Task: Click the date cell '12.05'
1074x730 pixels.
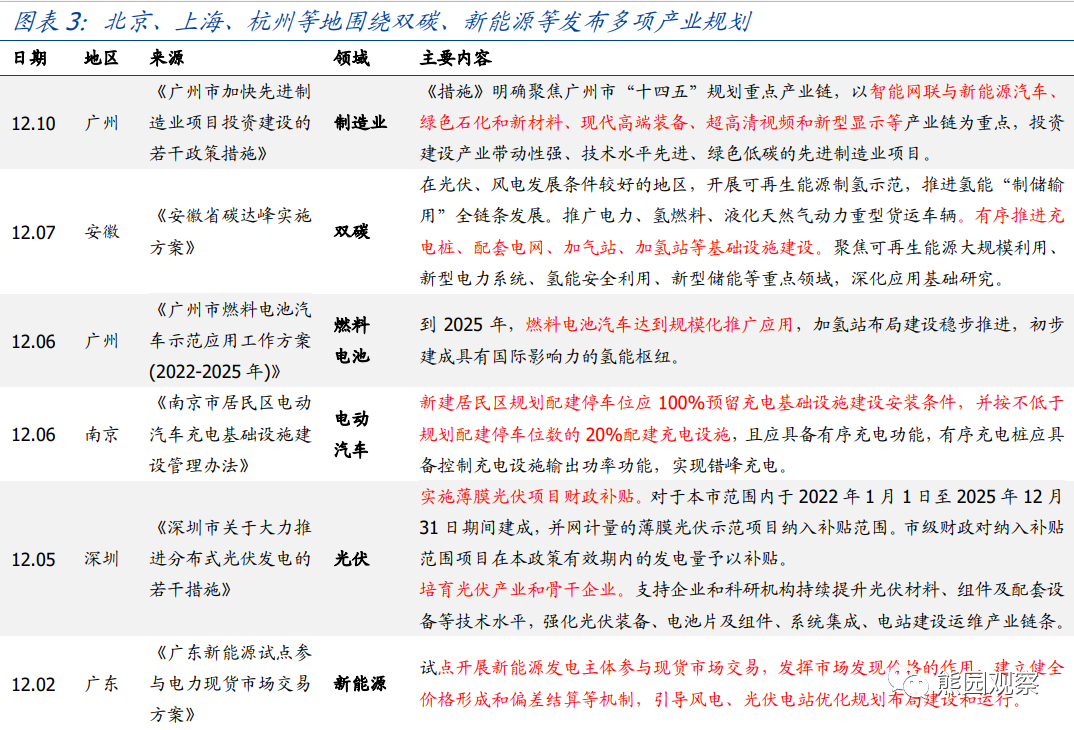Action: [x=33, y=559]
